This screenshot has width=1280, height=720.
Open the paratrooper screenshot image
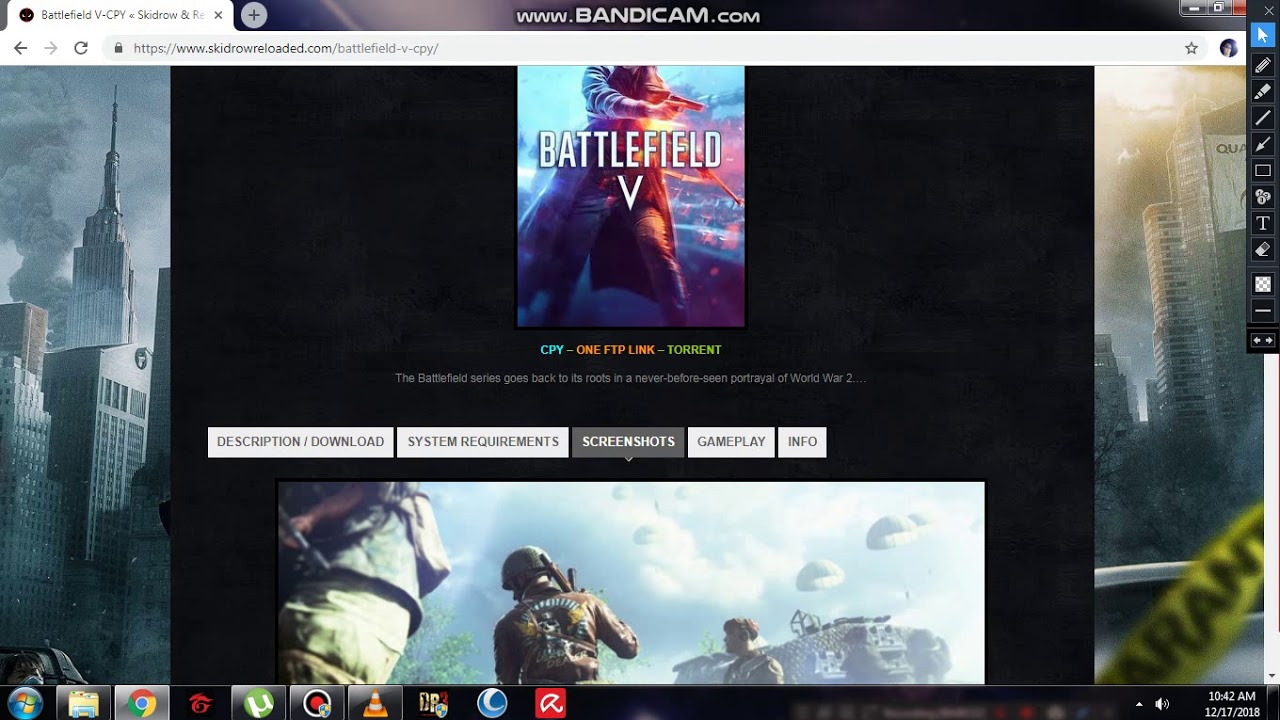pos(631,583)
